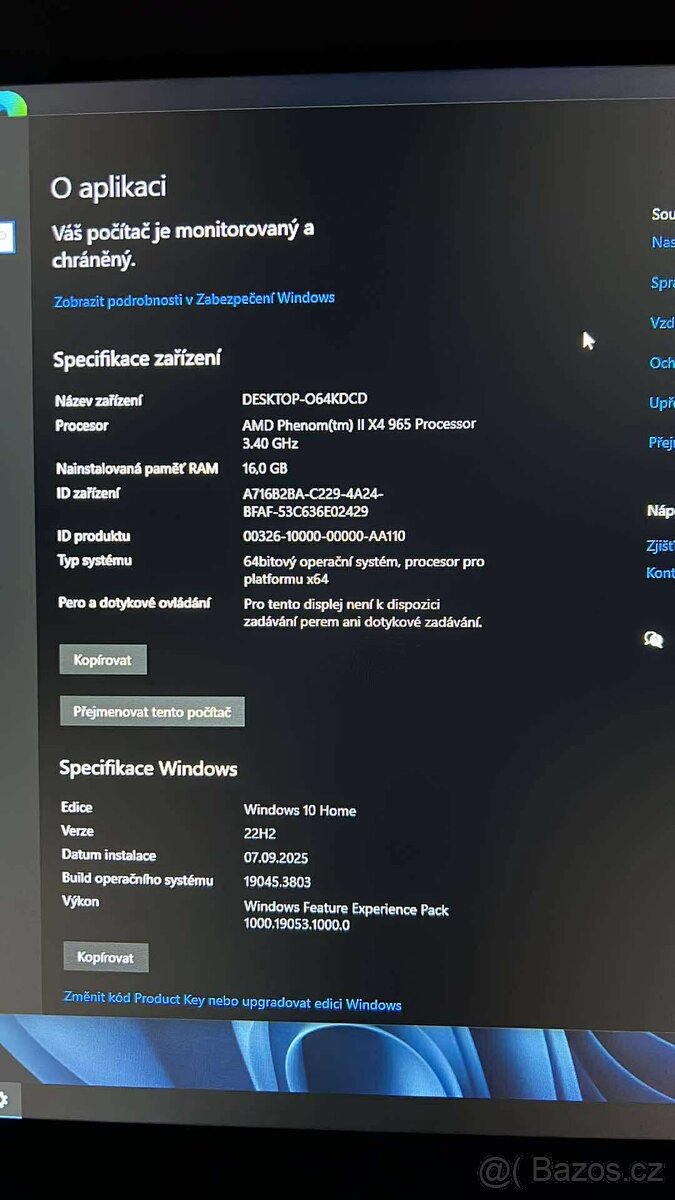Click the settings search box on left edge
The width and height of the screenshot is (675, 1200).
[5, 237]
